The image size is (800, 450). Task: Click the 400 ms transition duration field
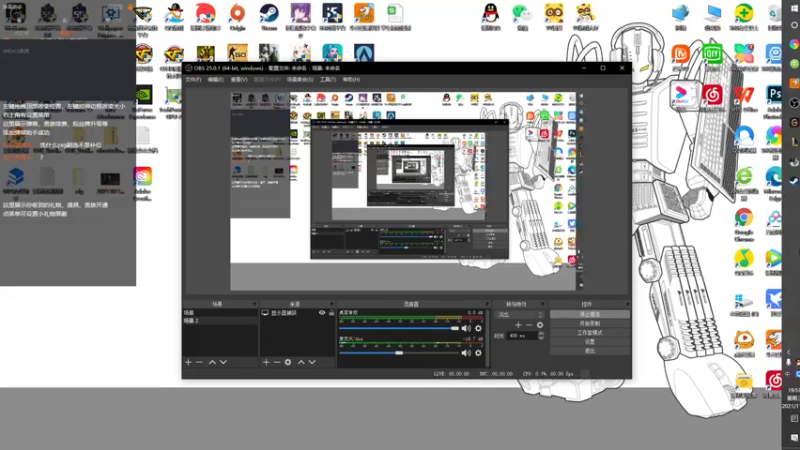tap(521, 336)
